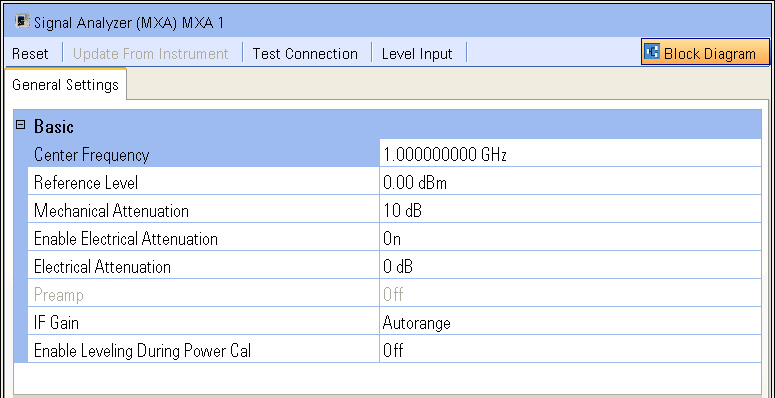The height and width of the screenshot is (398, 775).
Task: Toggle Enable Electrical Attenuation On value
Action: point(570,239)
